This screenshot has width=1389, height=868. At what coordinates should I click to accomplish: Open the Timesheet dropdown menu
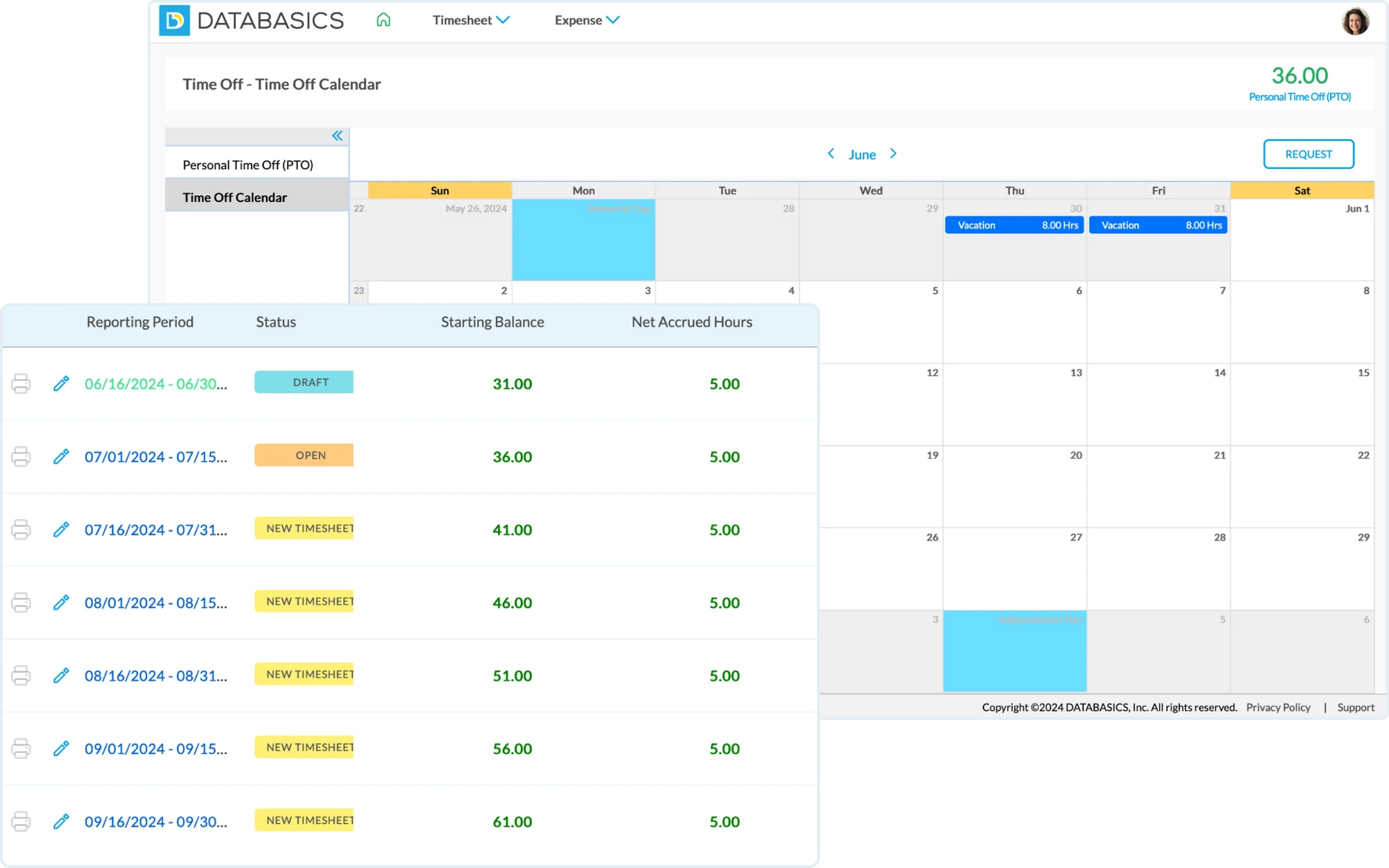(x=471, y=20)
